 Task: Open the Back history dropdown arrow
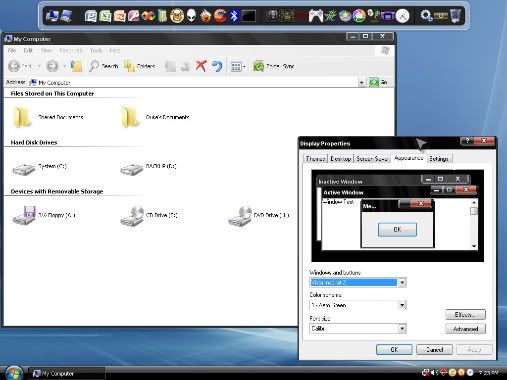[39, 66]
